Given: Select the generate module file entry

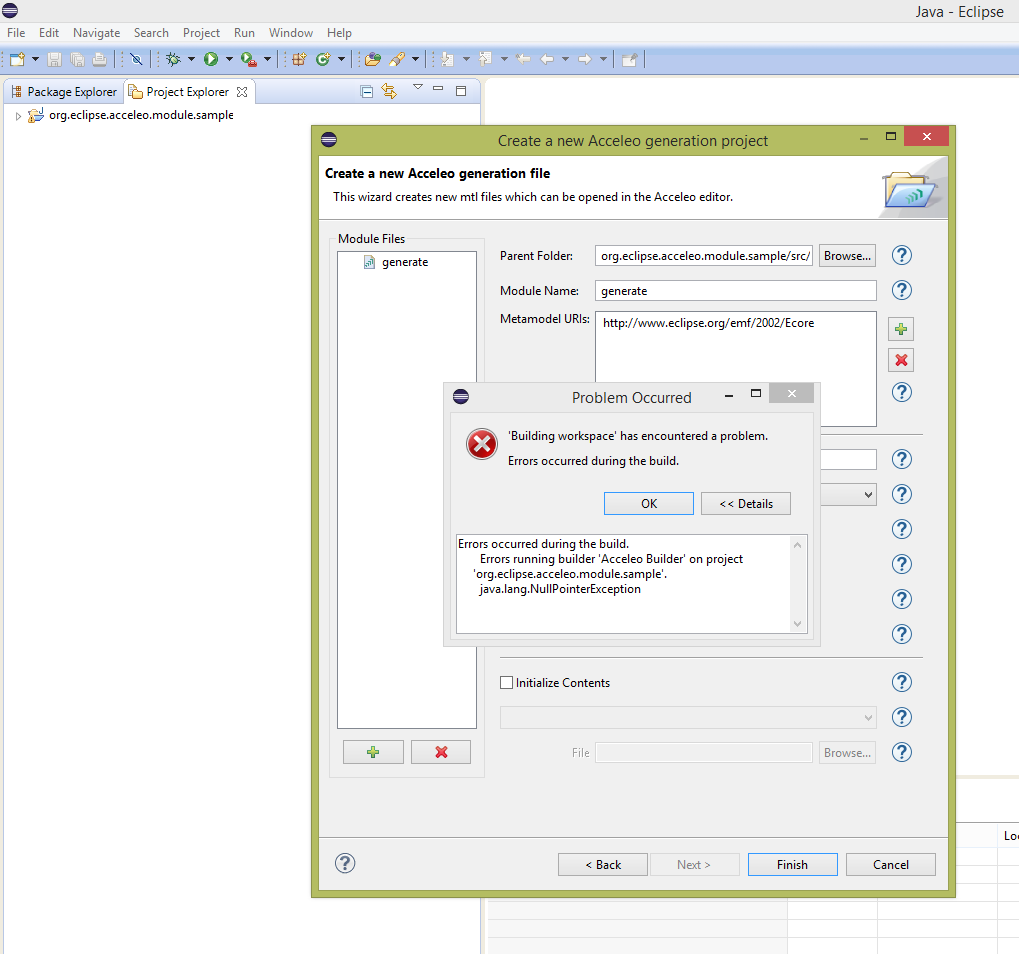Looking at the screenshot, I should 396,262.
